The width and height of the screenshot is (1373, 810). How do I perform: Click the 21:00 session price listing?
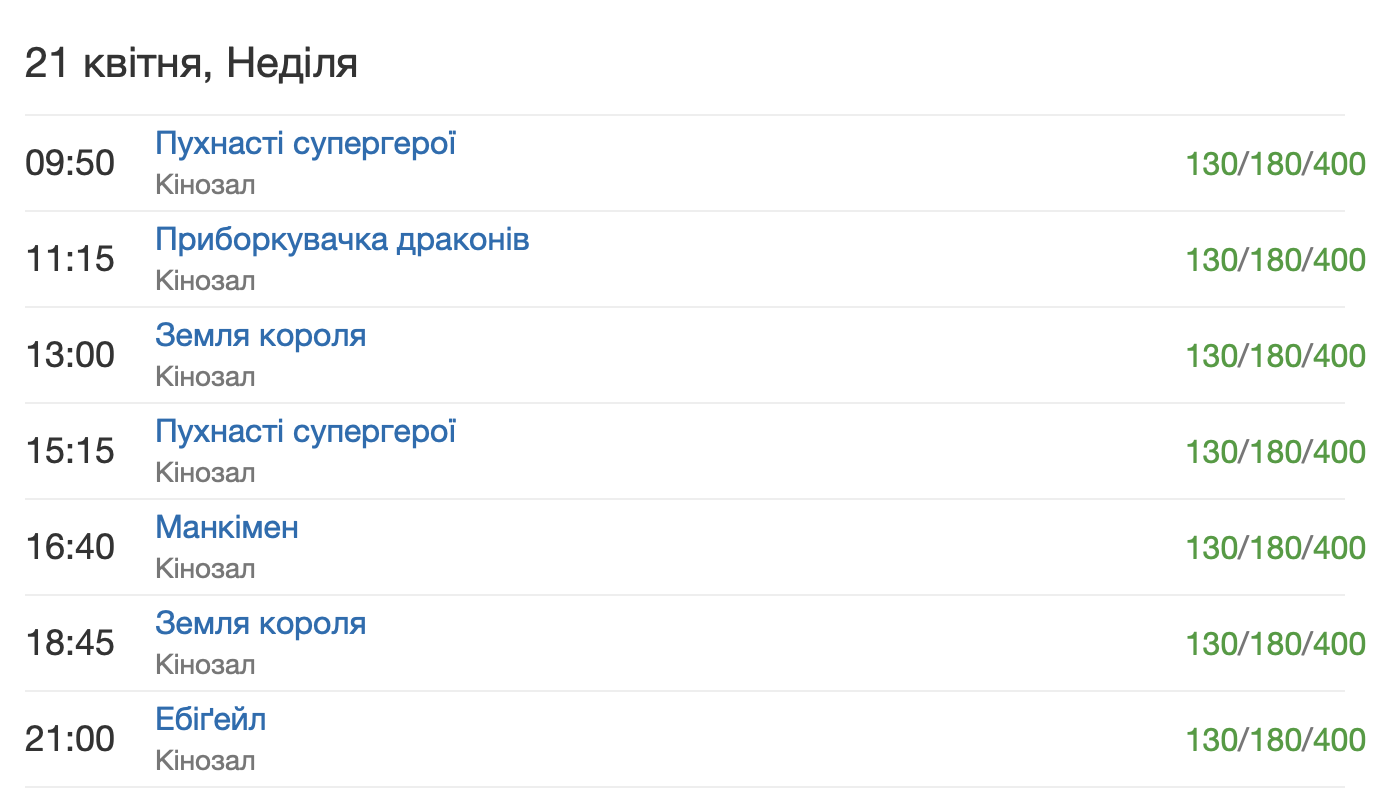[1275, 739]
